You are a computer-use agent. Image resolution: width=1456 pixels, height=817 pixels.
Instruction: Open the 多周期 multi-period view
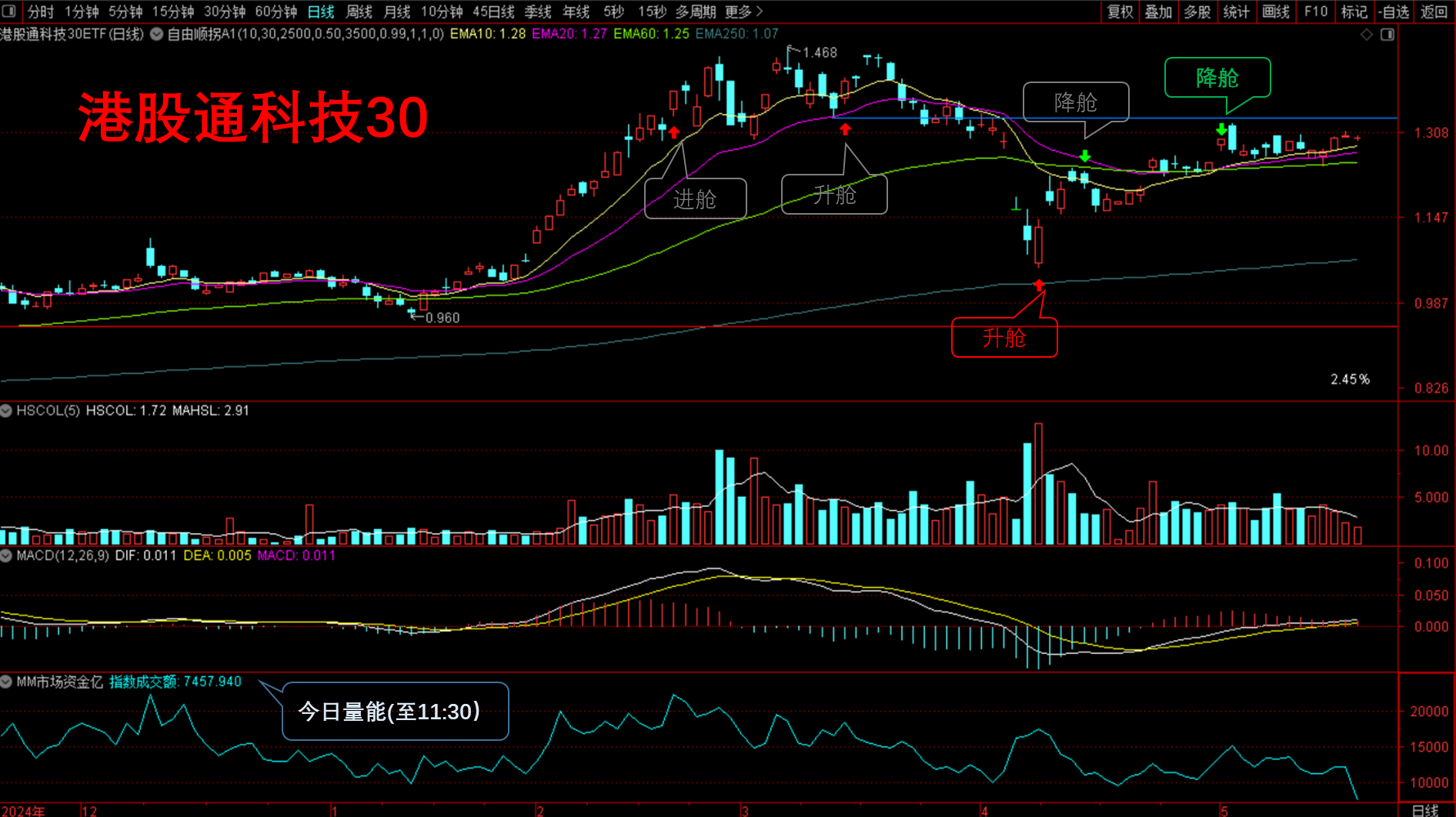[x=696, y=12]
